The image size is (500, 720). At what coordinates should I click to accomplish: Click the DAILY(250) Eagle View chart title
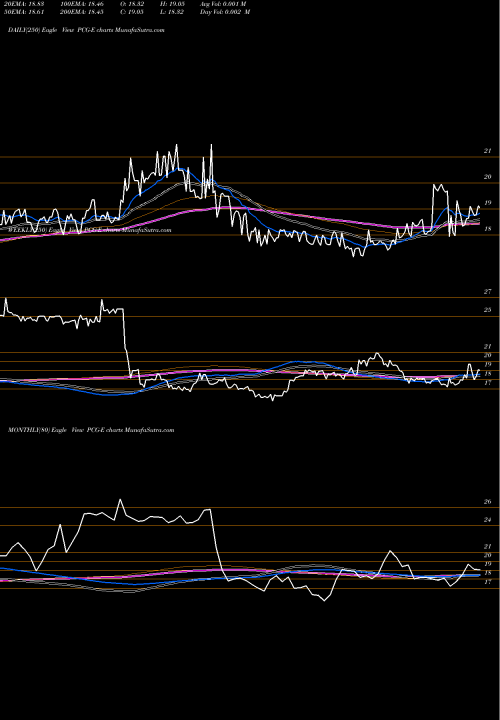[x=86, y=30]
